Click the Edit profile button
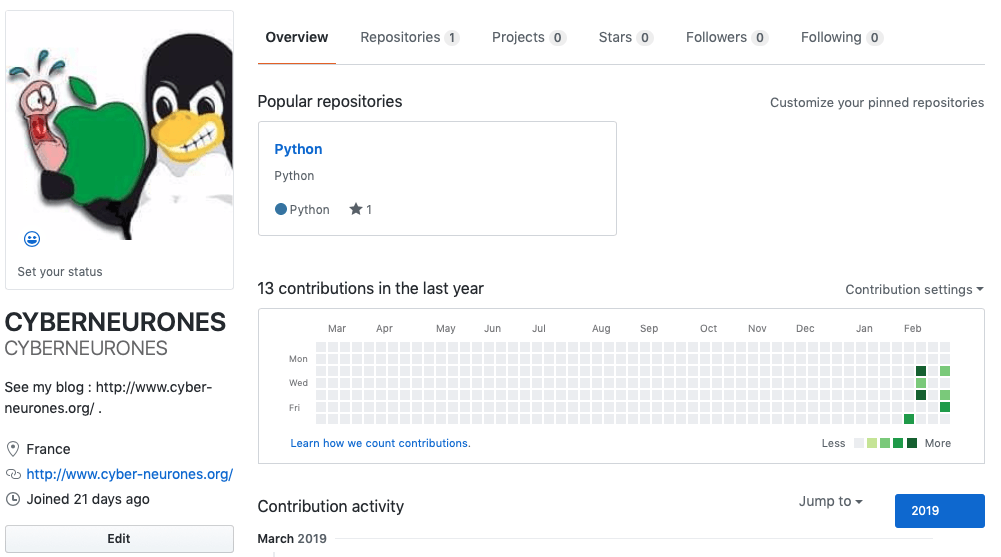This screenshot has height=557, width=1001. pos(119,538)
